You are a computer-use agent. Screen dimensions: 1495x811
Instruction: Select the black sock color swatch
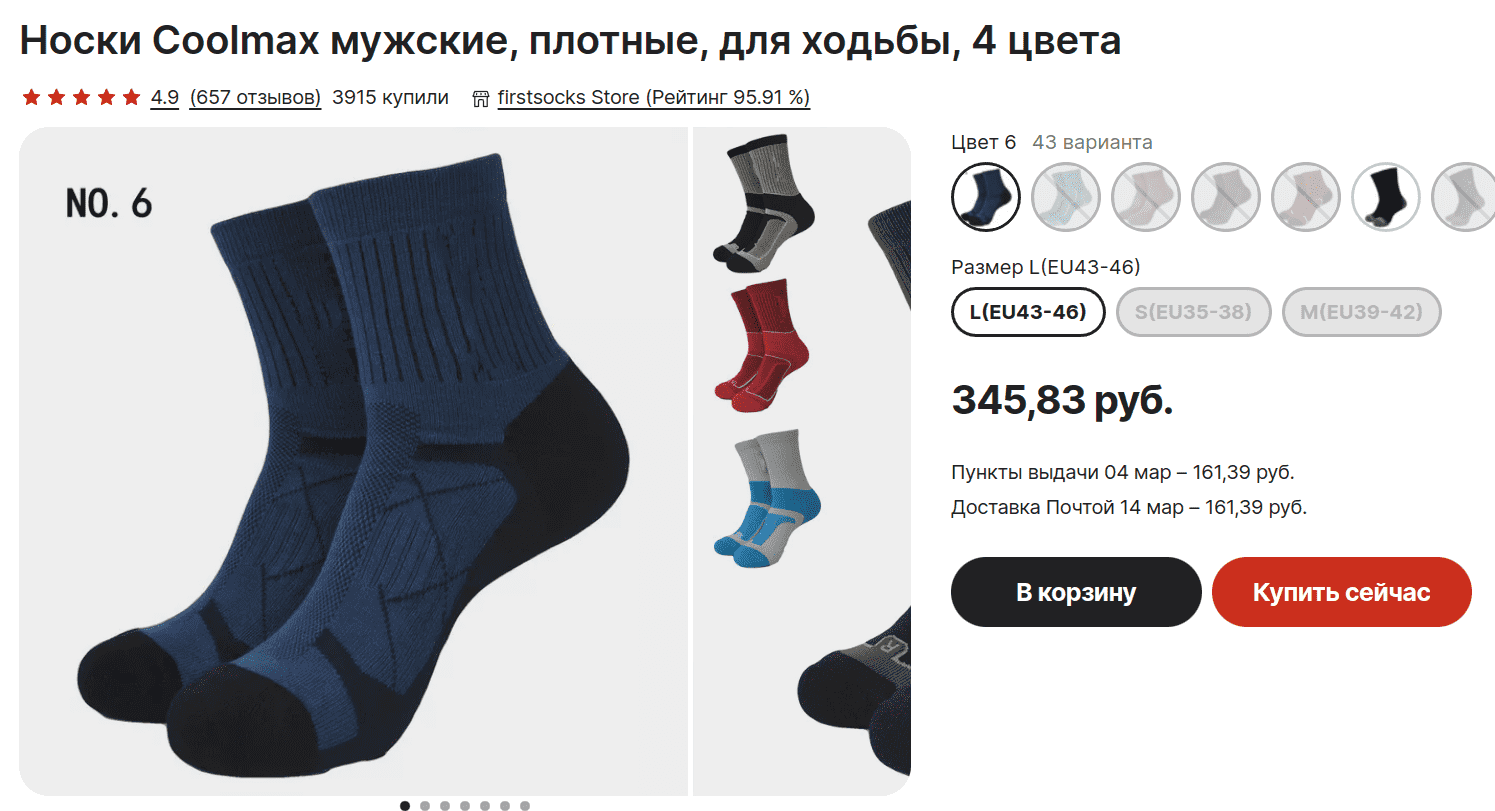[1385, 197]
